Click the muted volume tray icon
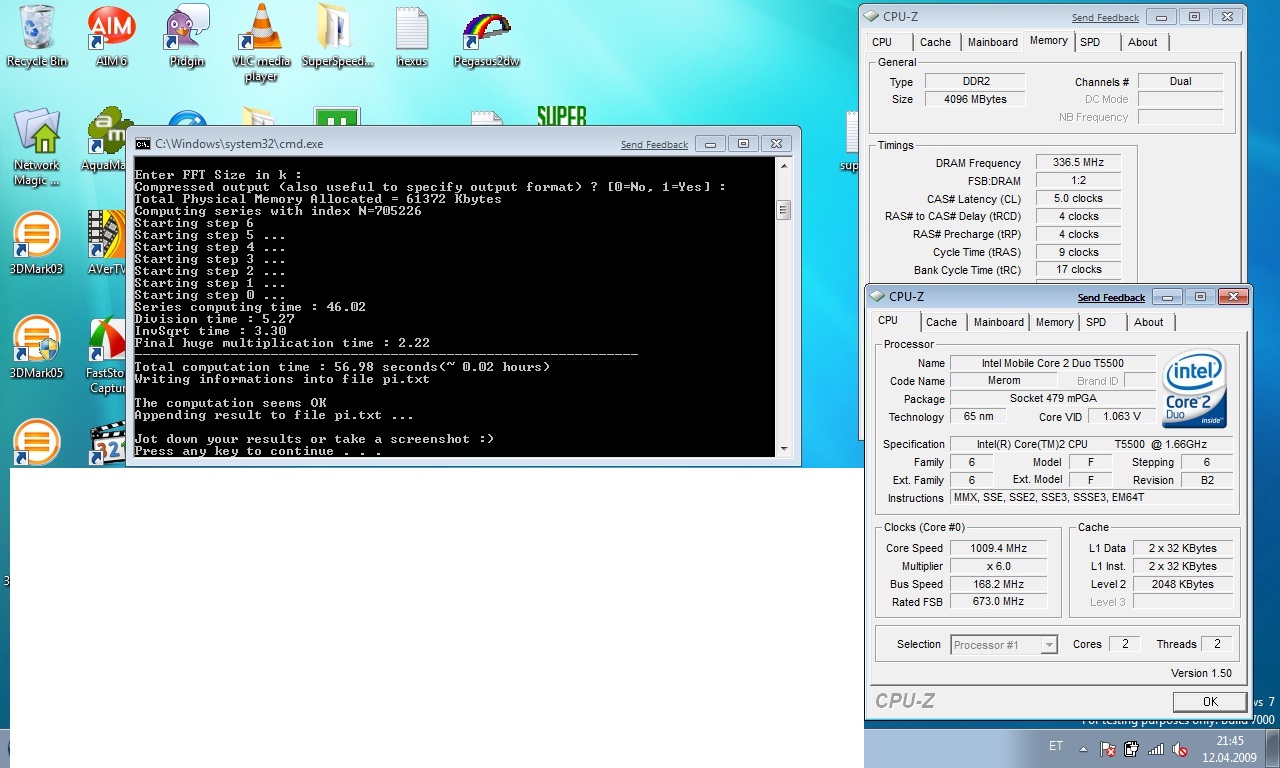Image resolution: width=1280 pixels, height=768 pixels. click(1180, 748)
